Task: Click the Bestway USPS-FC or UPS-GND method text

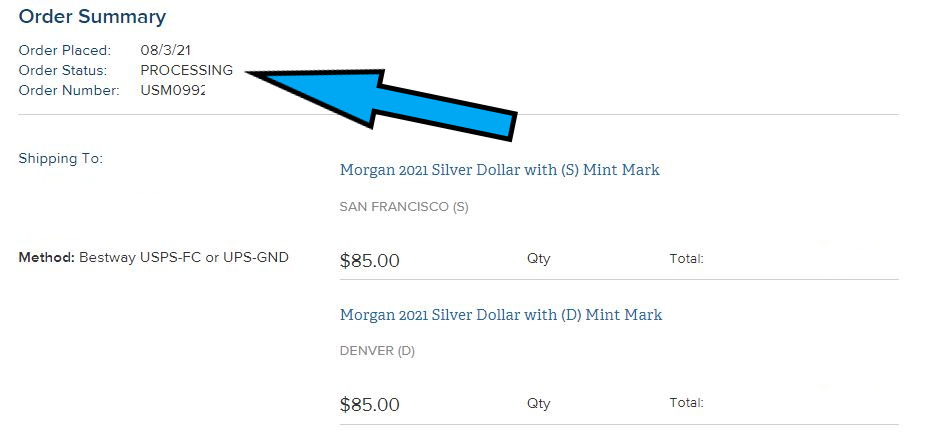Action: click(x=184, y=258)
